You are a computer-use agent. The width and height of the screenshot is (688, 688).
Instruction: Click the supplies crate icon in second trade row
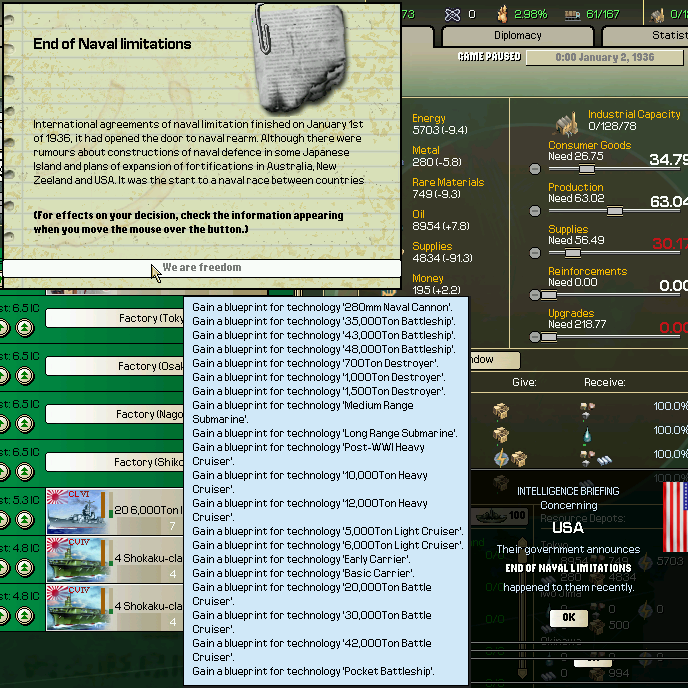click(501, 435)
